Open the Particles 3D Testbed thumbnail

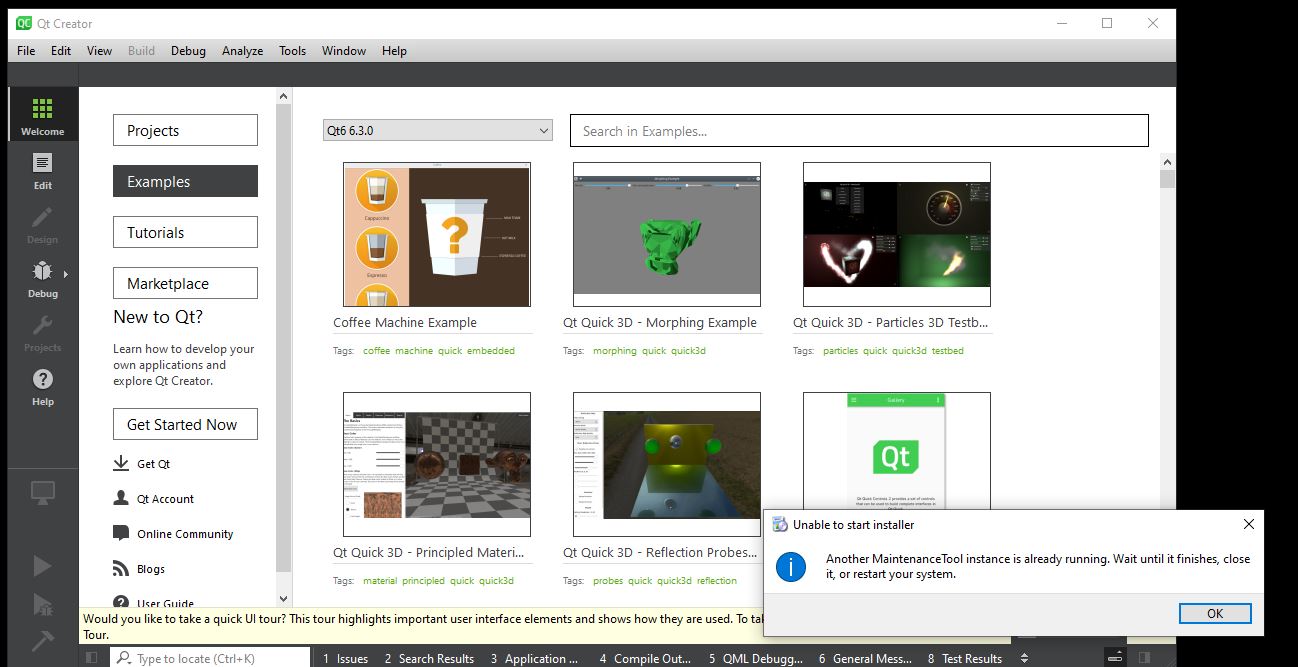click(x=896, y=235)
